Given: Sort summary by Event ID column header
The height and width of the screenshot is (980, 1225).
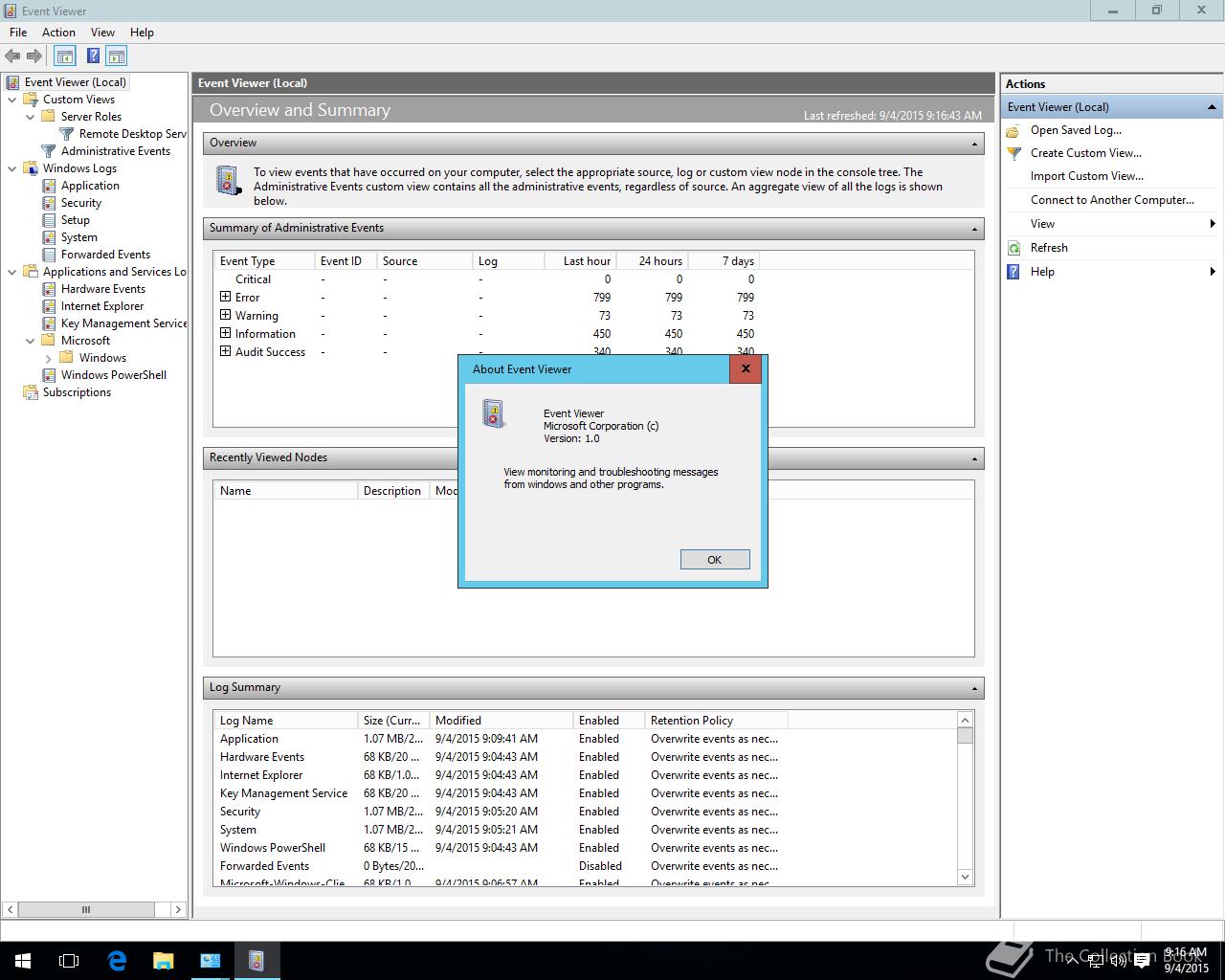Looking at the screenshot, I should (345, 261).
